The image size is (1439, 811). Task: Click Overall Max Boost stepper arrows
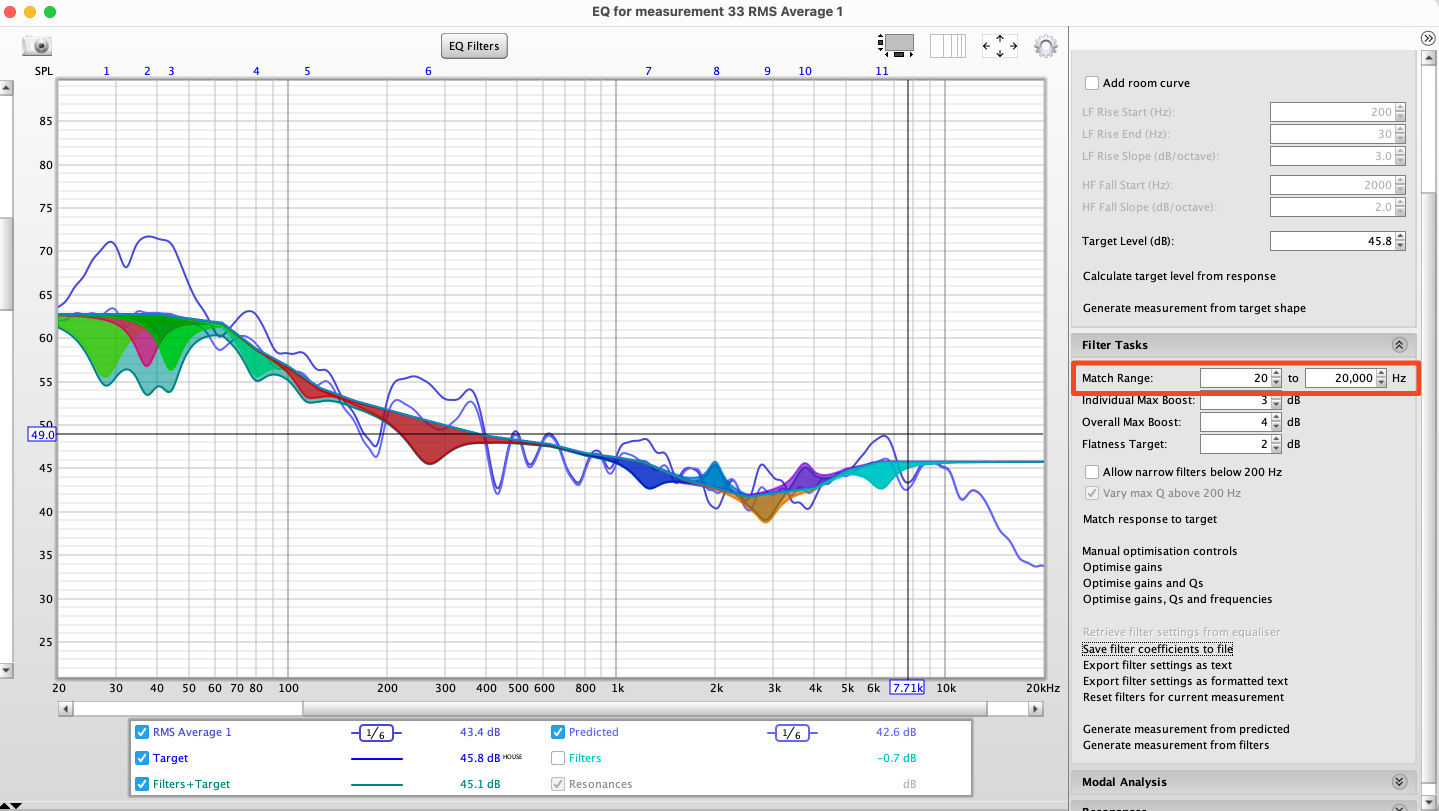coord(1276,423)
